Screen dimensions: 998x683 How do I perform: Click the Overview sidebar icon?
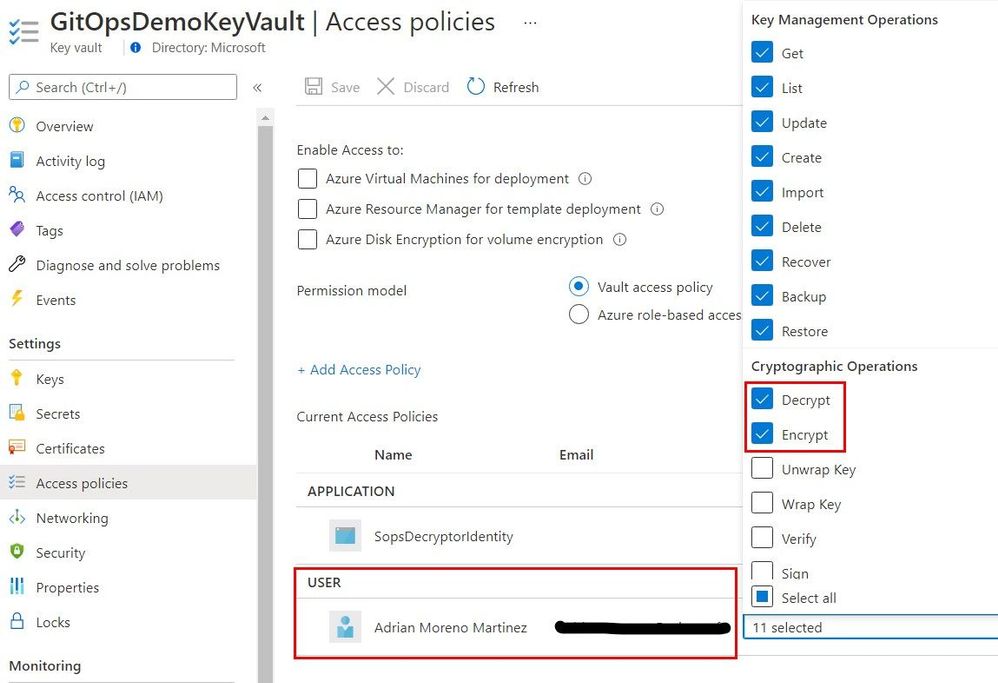point(17,125)
